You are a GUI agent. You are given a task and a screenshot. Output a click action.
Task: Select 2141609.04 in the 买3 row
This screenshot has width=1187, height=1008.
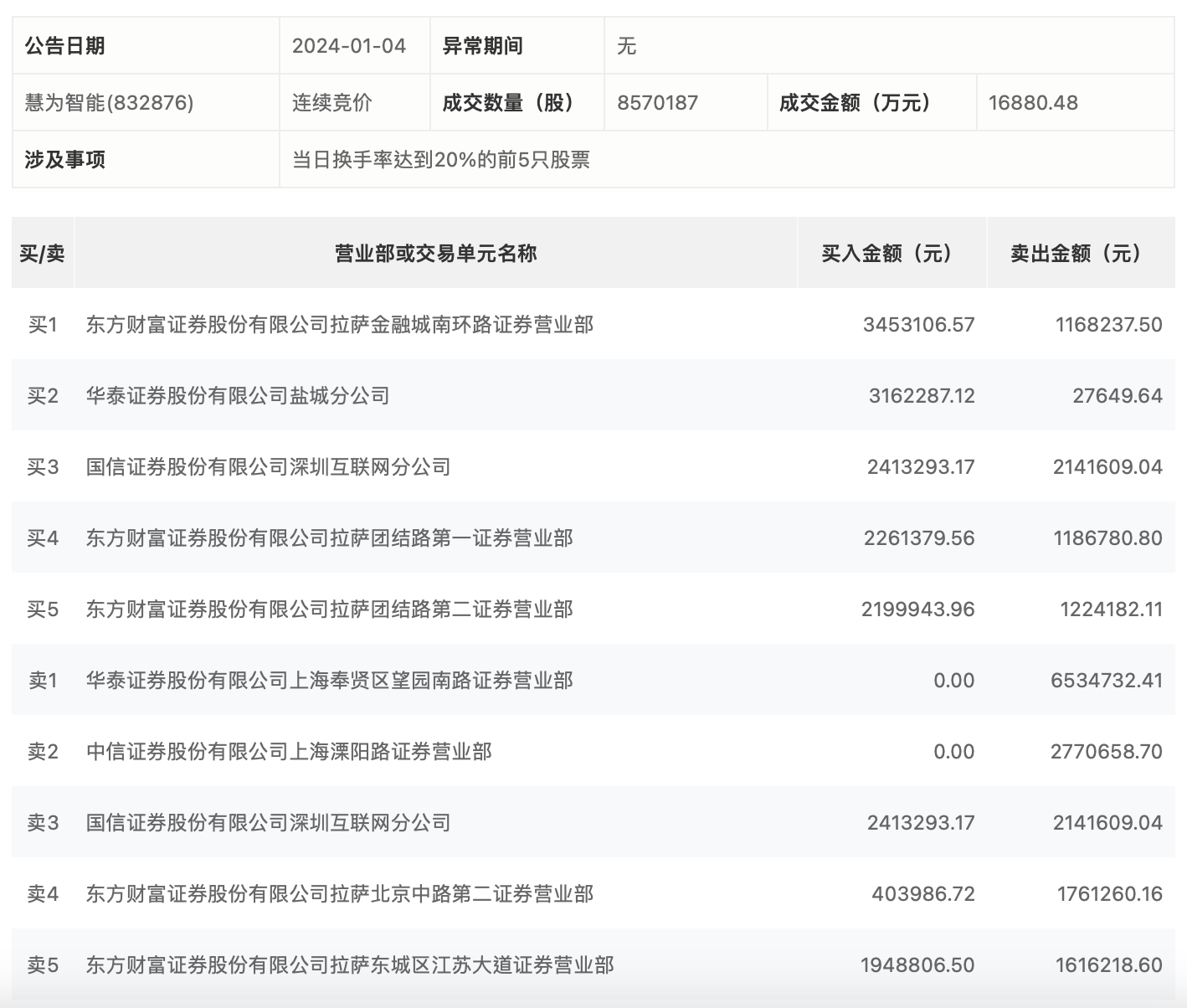(1108, 466)
